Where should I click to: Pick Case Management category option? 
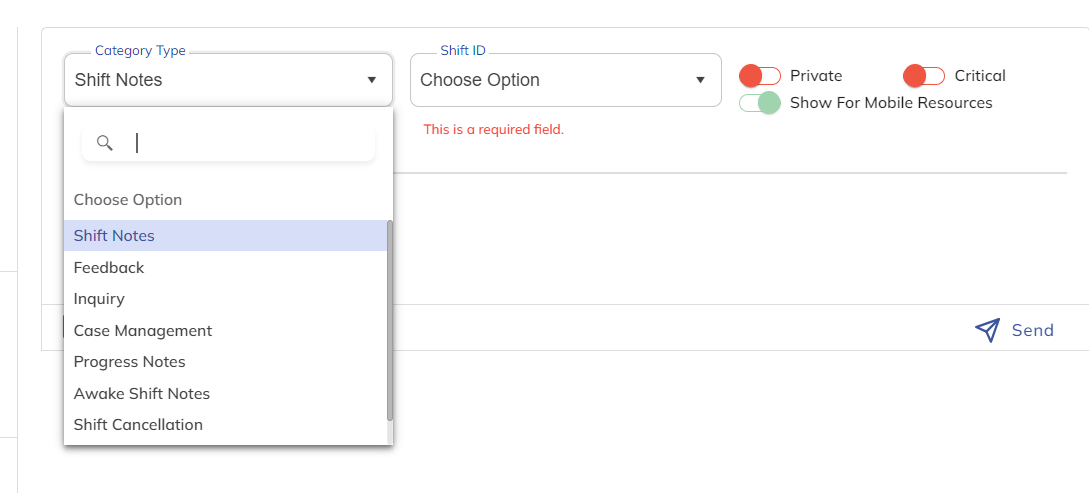click(x=143, y=331)
